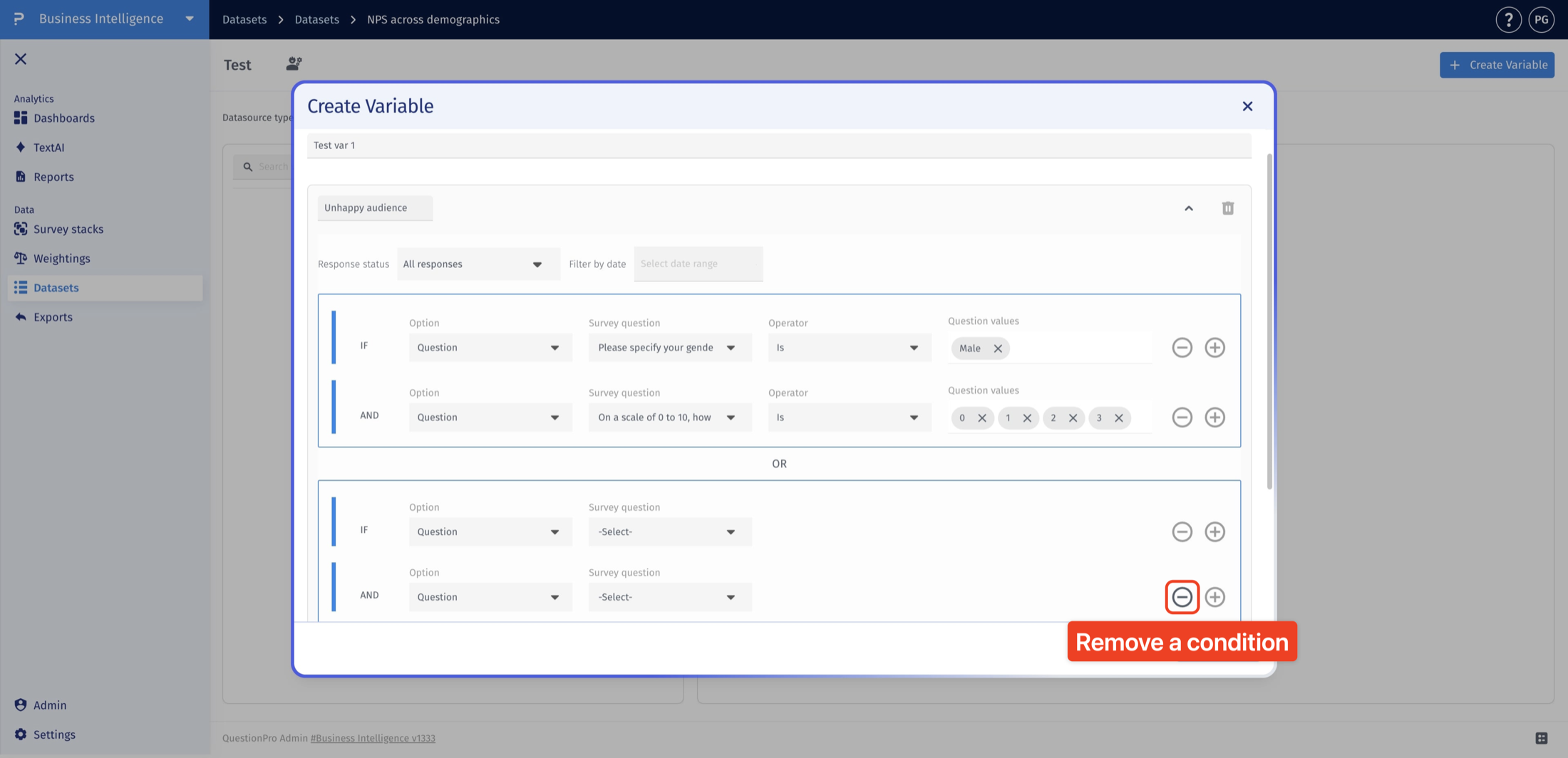Open Option dropdown in last AND row

490,597
